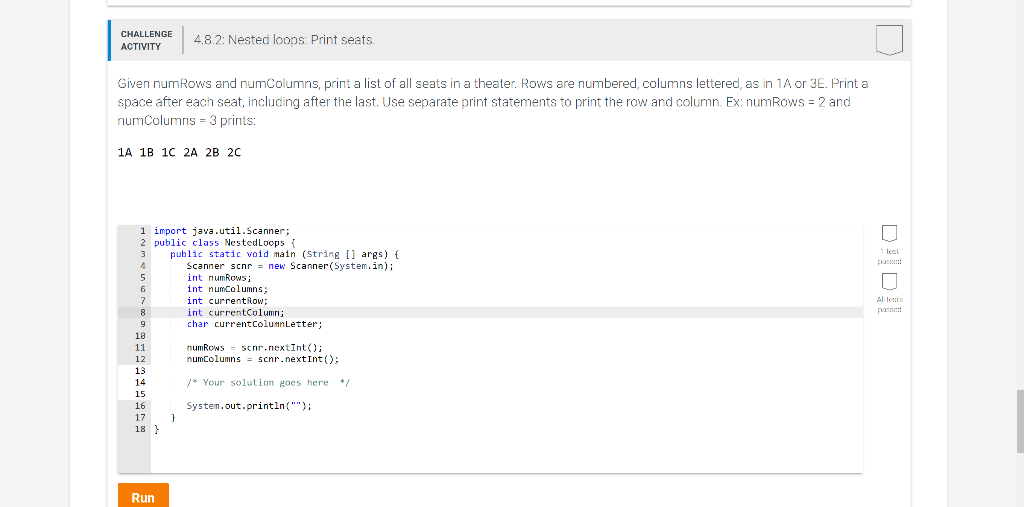Click line number 18 in the gutter
The width and height of the screenshot is (1024, 507).
tap(139, 429)
